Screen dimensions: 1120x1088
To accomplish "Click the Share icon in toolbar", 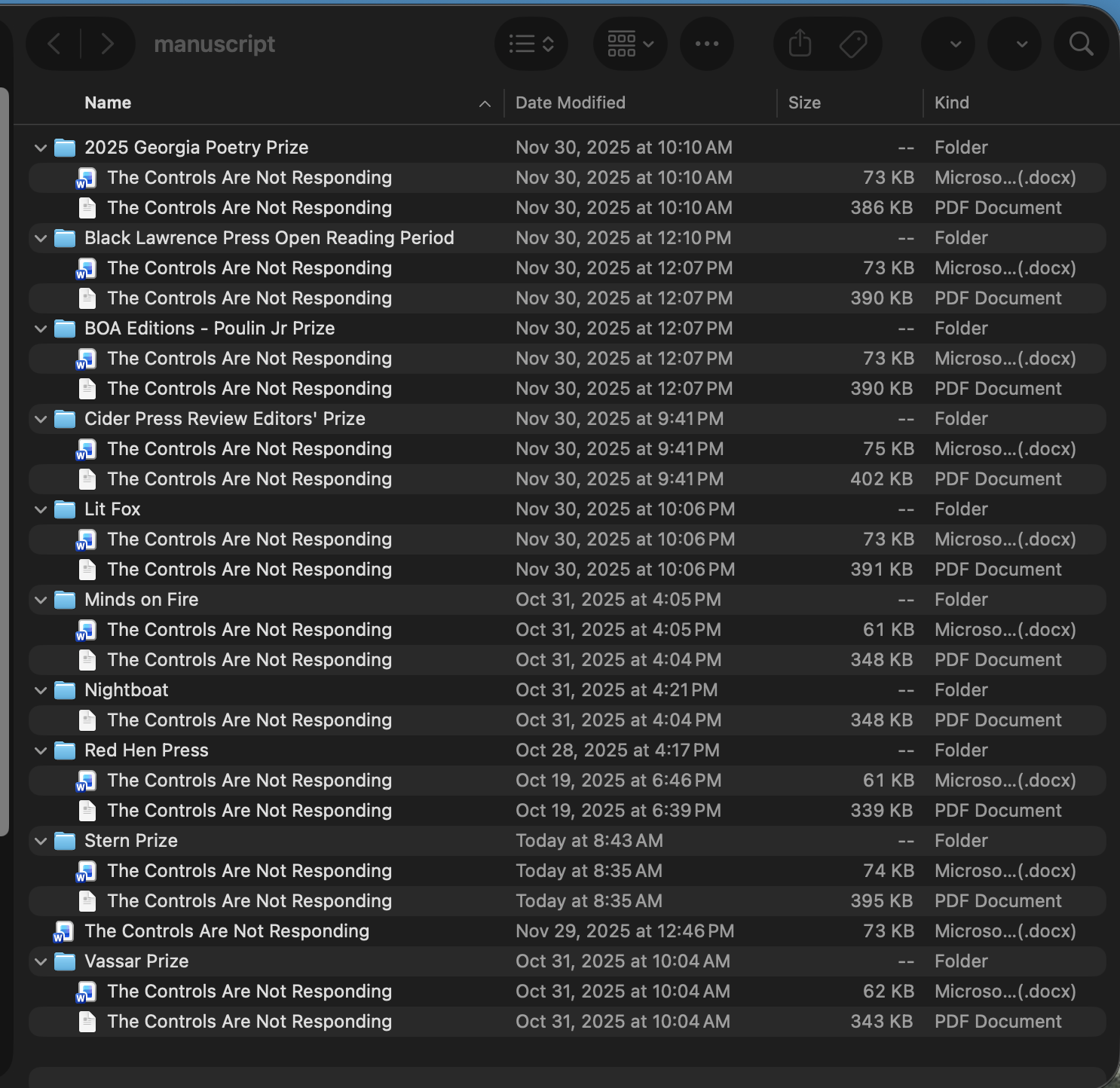I will 800,44.
